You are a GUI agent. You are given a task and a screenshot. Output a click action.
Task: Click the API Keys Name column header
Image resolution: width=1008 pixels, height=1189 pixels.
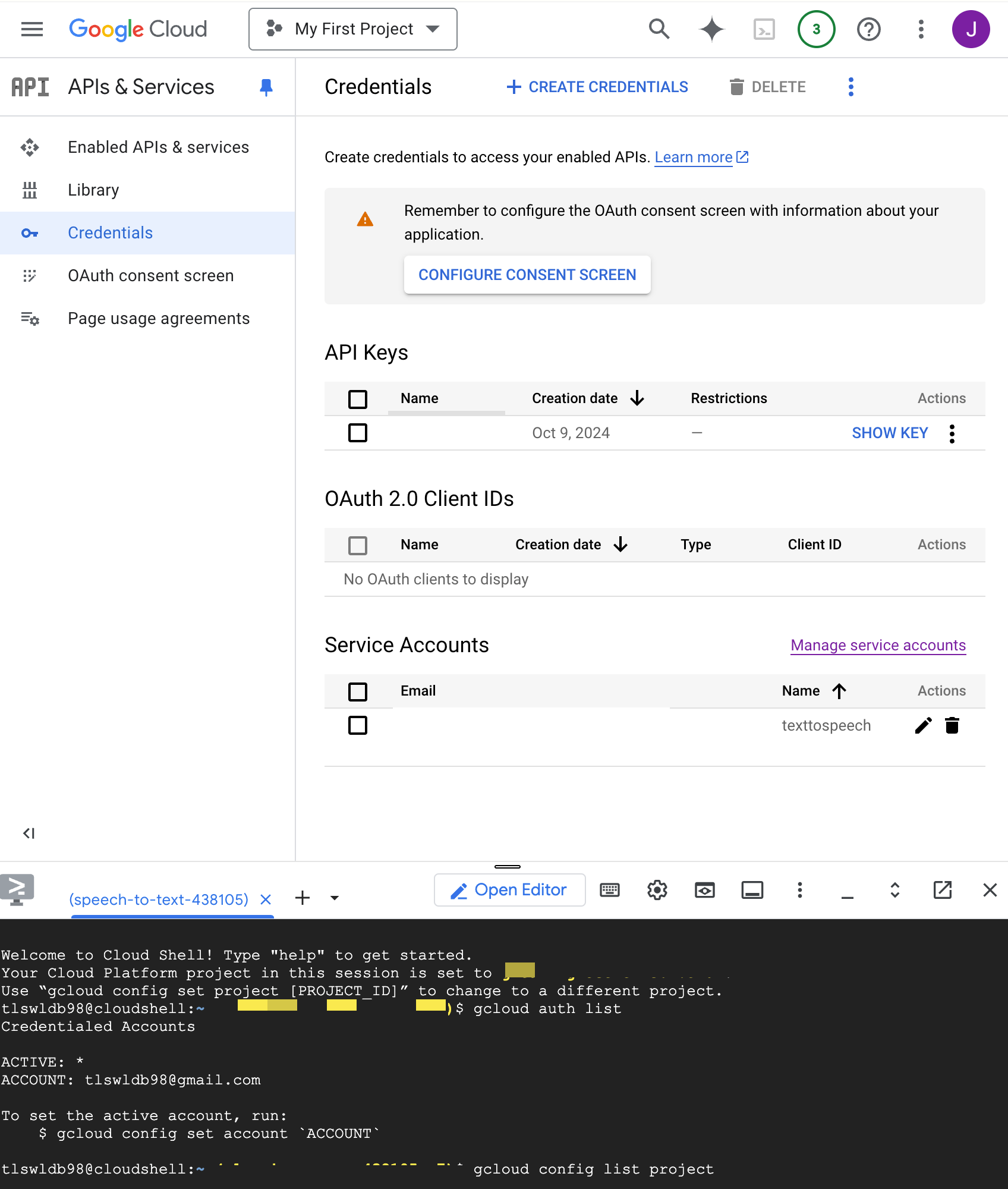(420, 398)
